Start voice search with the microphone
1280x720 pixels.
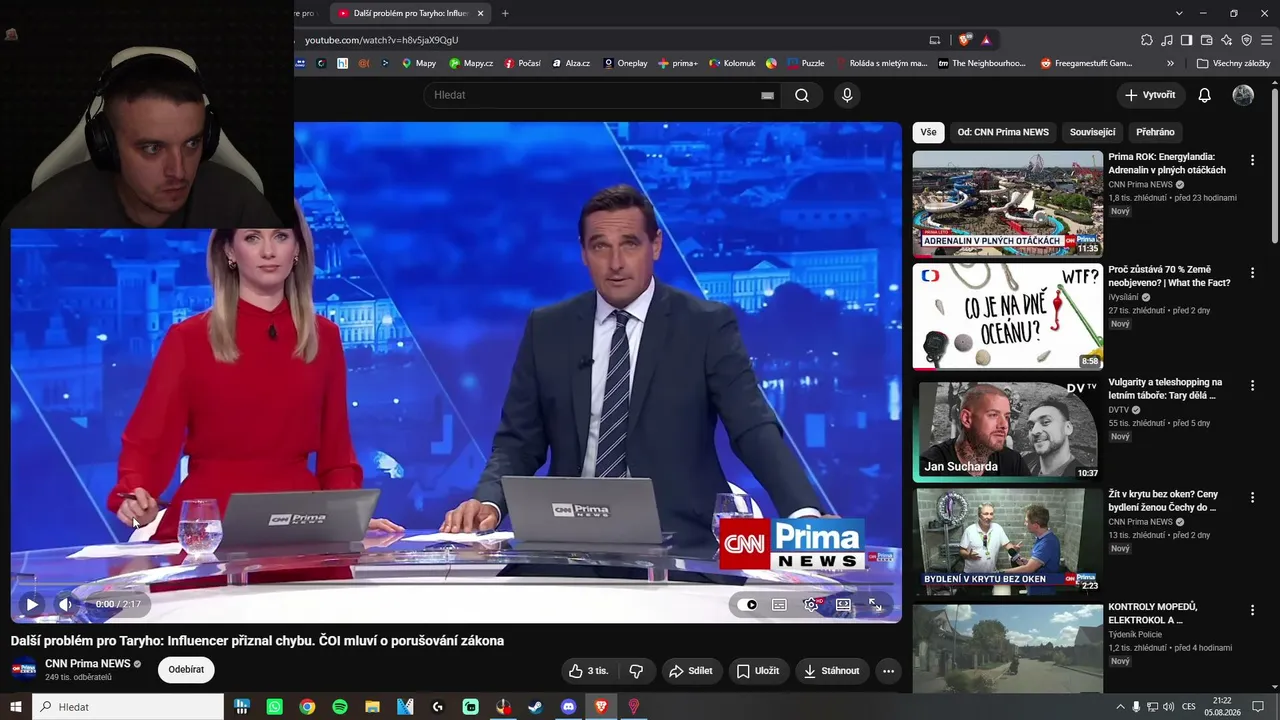(x=847, y=95)
